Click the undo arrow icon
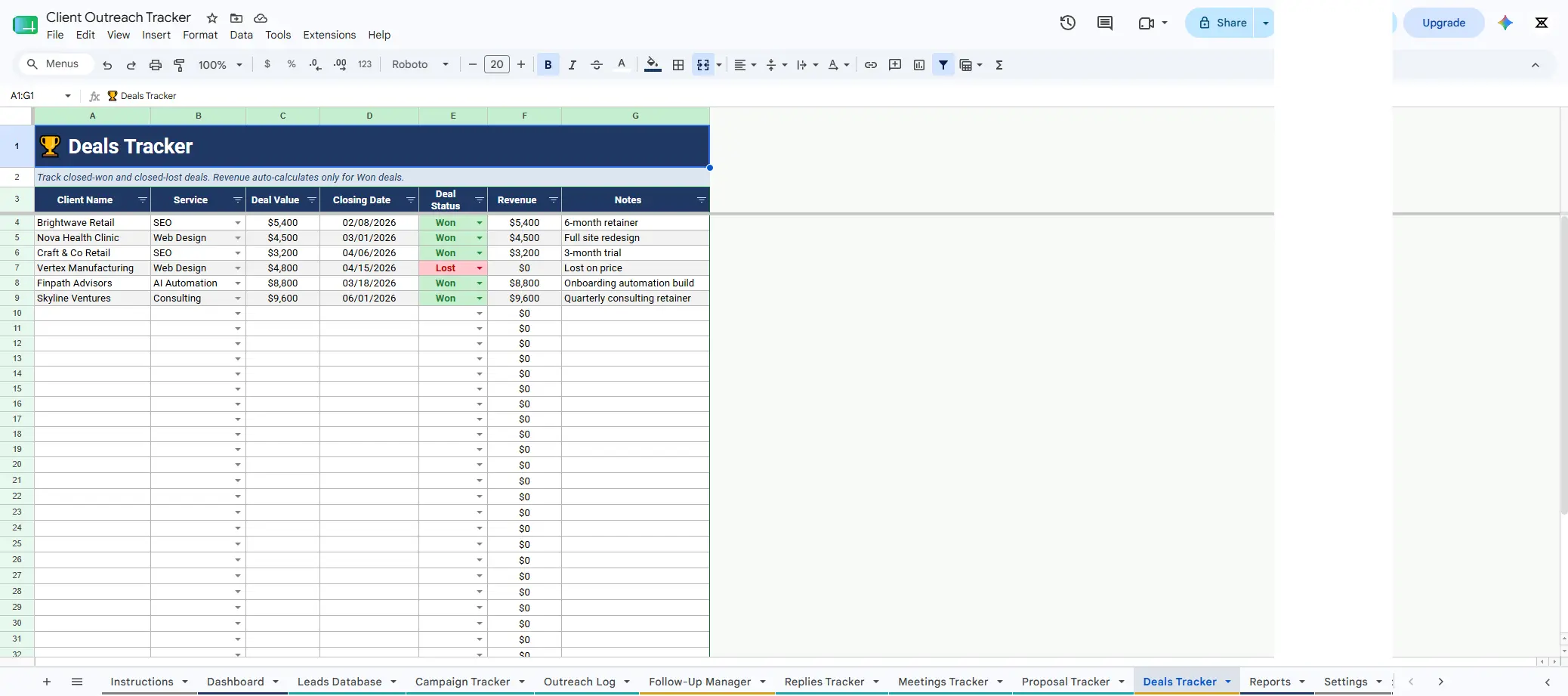Image resolution: width=1568 pixels, height=696 pixels. pyautogui.click(x=107, y=65)
